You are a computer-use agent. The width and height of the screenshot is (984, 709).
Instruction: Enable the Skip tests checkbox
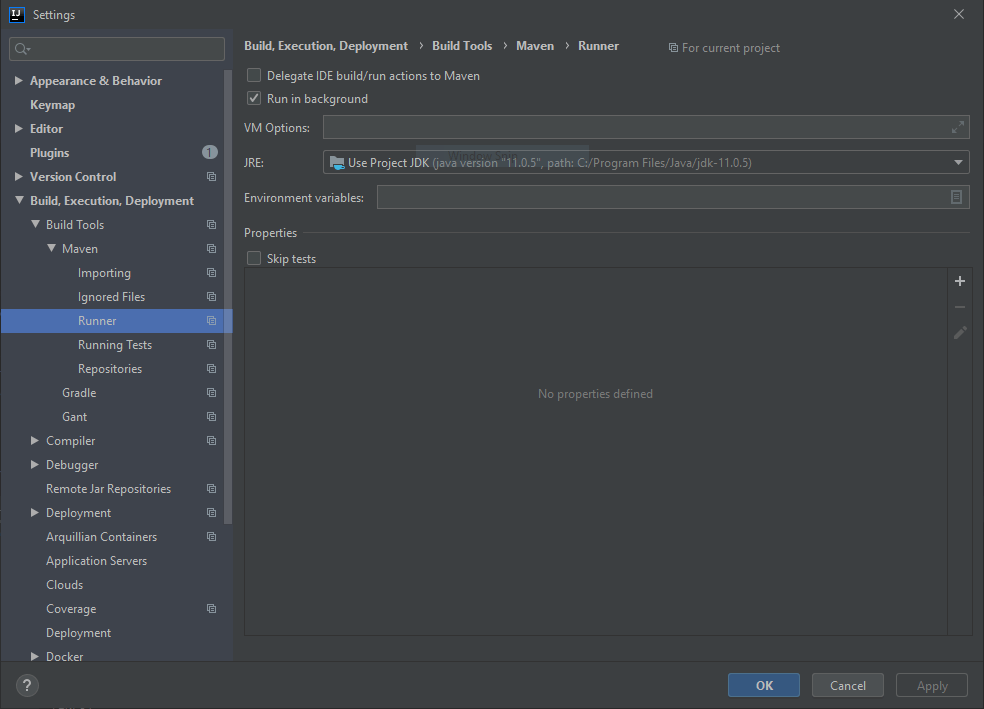pyautogui.click(x=254, y=259)
